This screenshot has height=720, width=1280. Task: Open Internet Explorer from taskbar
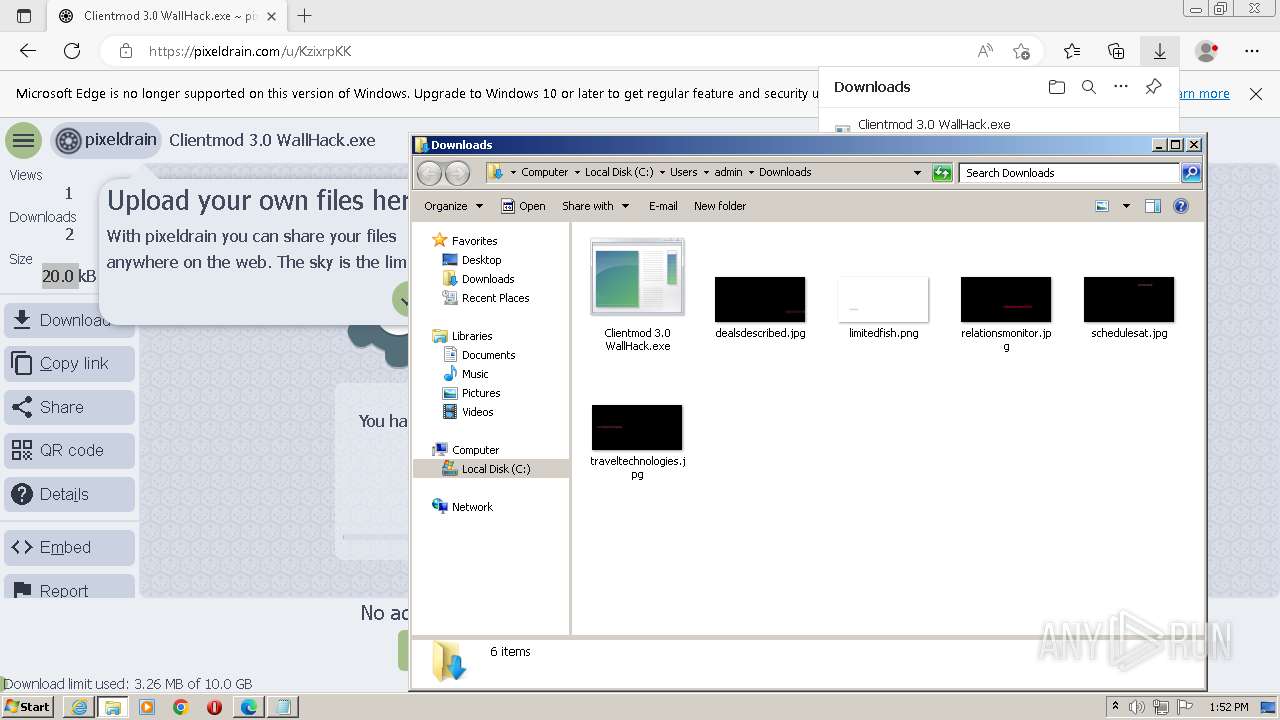click(x=79, y=707)
